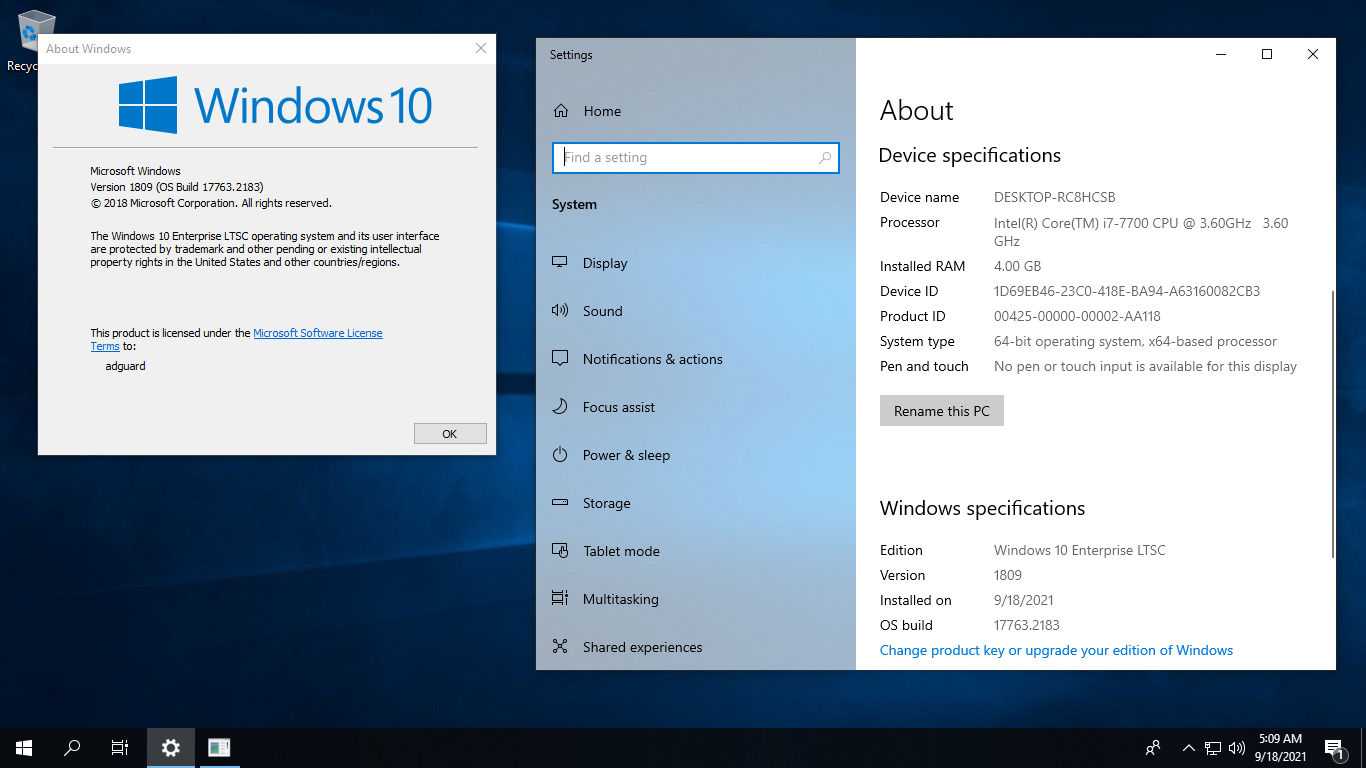Click the volume speaker in system tray

[x=1237, y=748]
